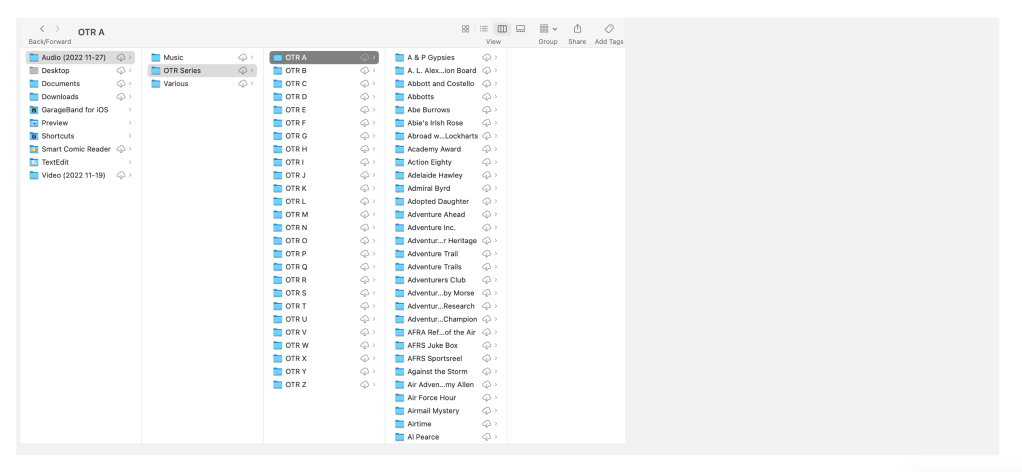Click the Add Tags icon
Screen dimensions: 1022x472
point(609,31)
